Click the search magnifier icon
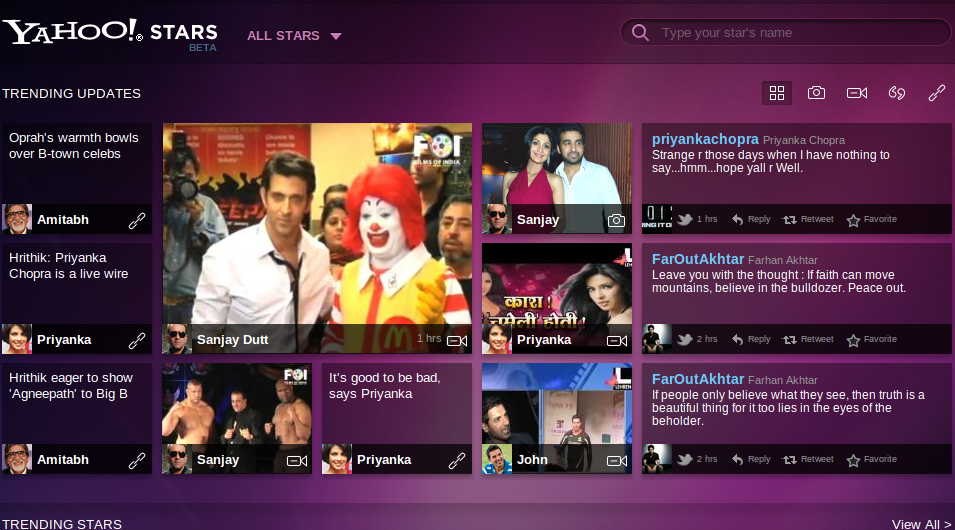955x530 pixels. click(x=640, y=32)
